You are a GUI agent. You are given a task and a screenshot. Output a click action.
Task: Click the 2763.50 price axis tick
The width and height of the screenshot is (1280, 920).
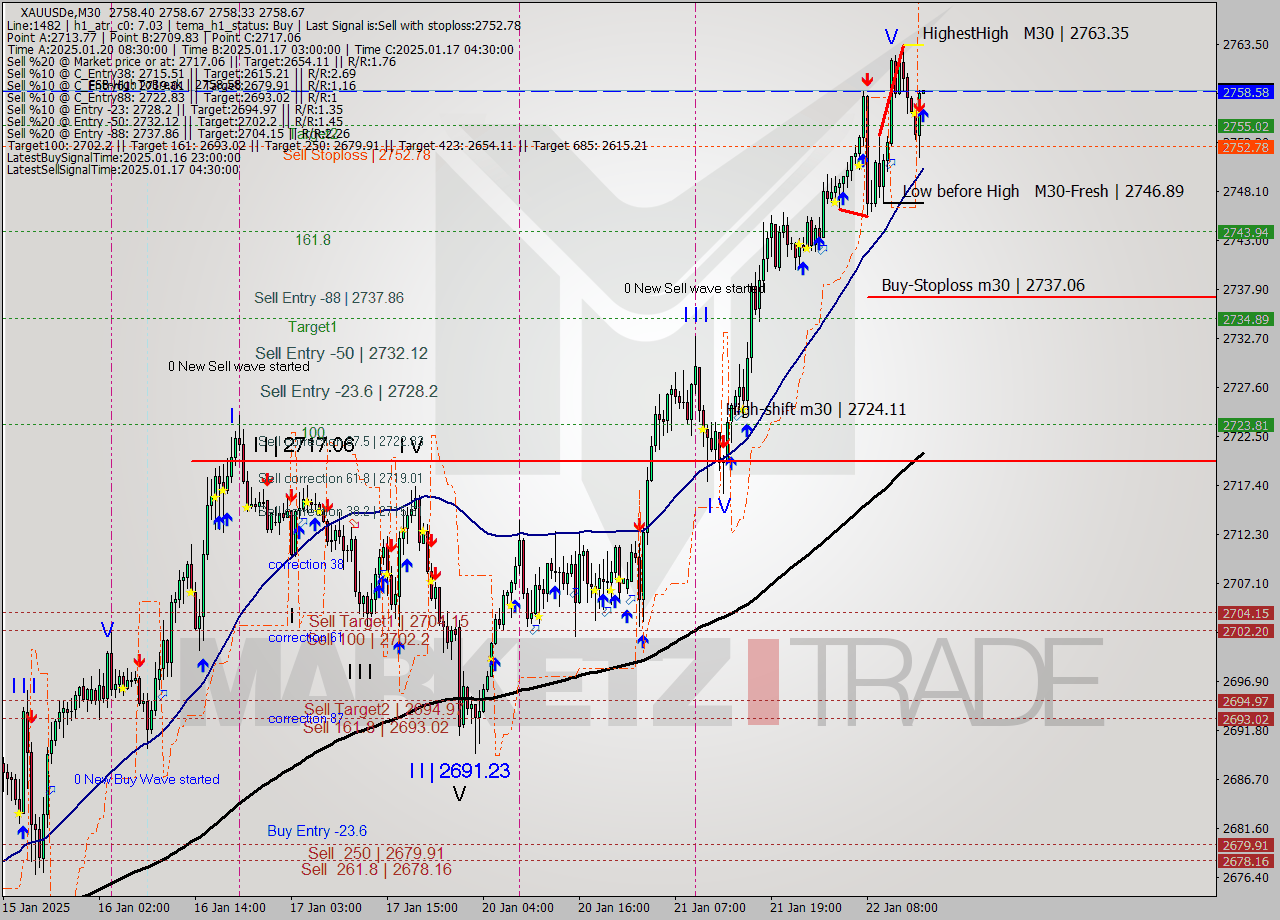click(1244, 44)
